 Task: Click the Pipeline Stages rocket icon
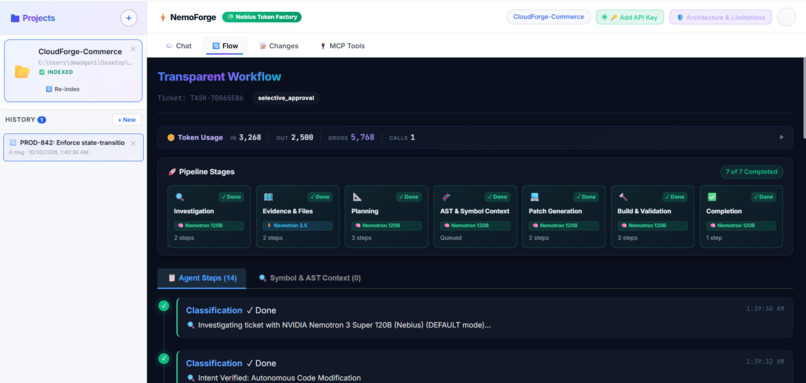pos(172,172)
